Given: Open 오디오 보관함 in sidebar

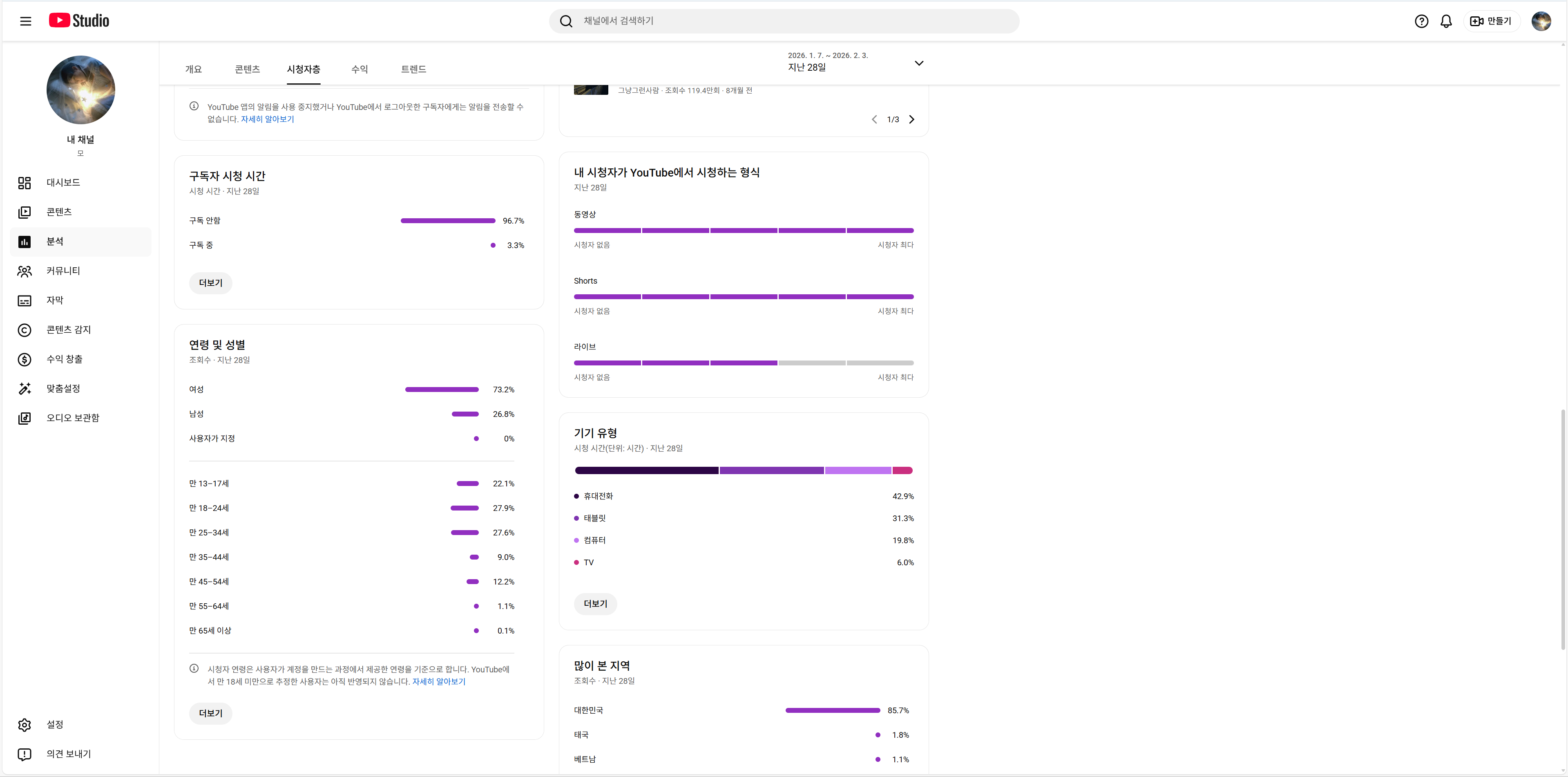Looking at the screenshot, I should pos(72,418).
